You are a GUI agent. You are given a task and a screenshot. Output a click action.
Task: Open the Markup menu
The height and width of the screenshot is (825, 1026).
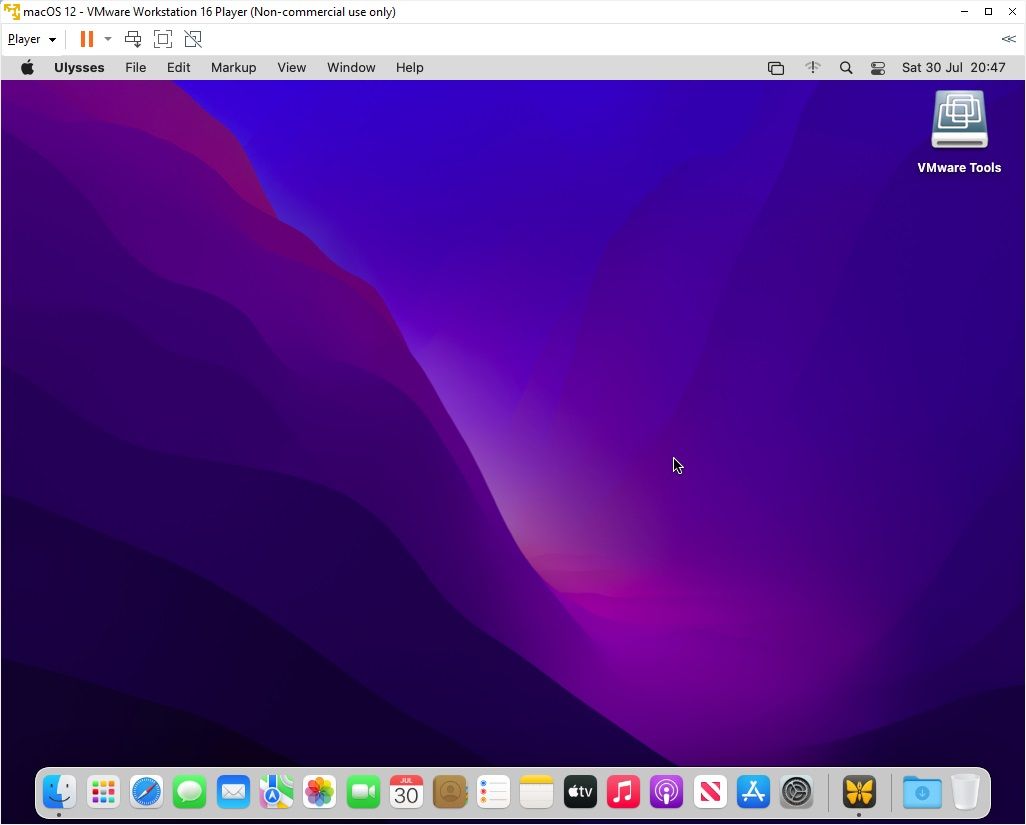(233, 67)
